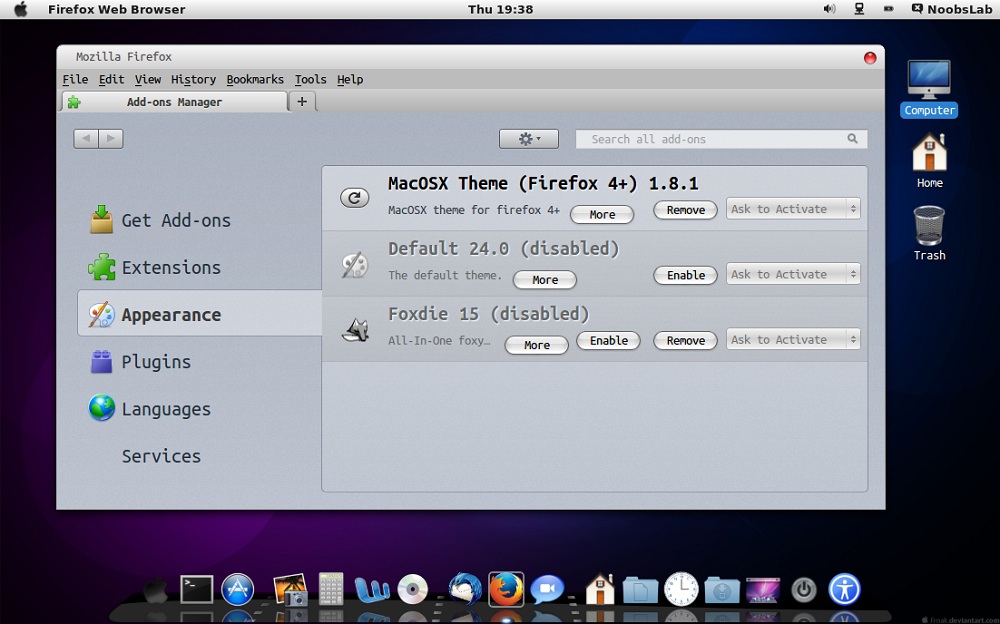Open the Plugins category
The image size is (1000, 624).
140,362
